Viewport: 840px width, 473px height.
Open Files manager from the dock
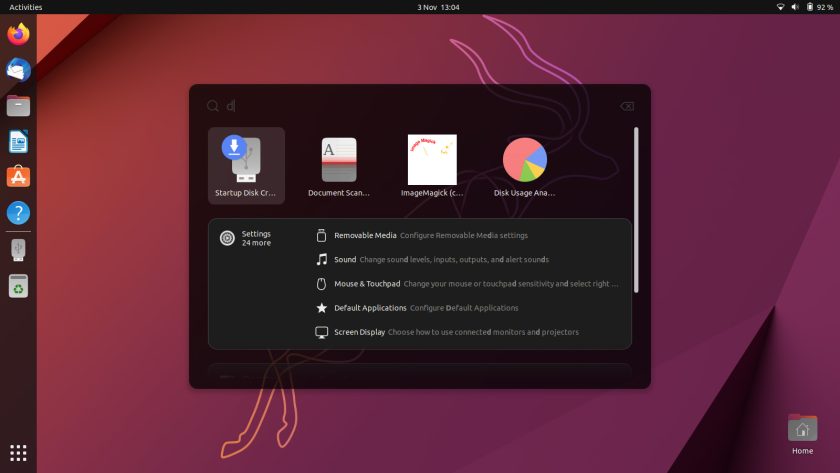pyautogui.click(x=18, y=106)
